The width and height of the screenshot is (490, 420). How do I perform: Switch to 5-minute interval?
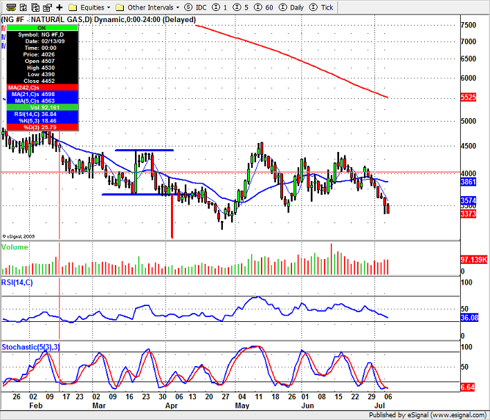(x=241, y=7)
